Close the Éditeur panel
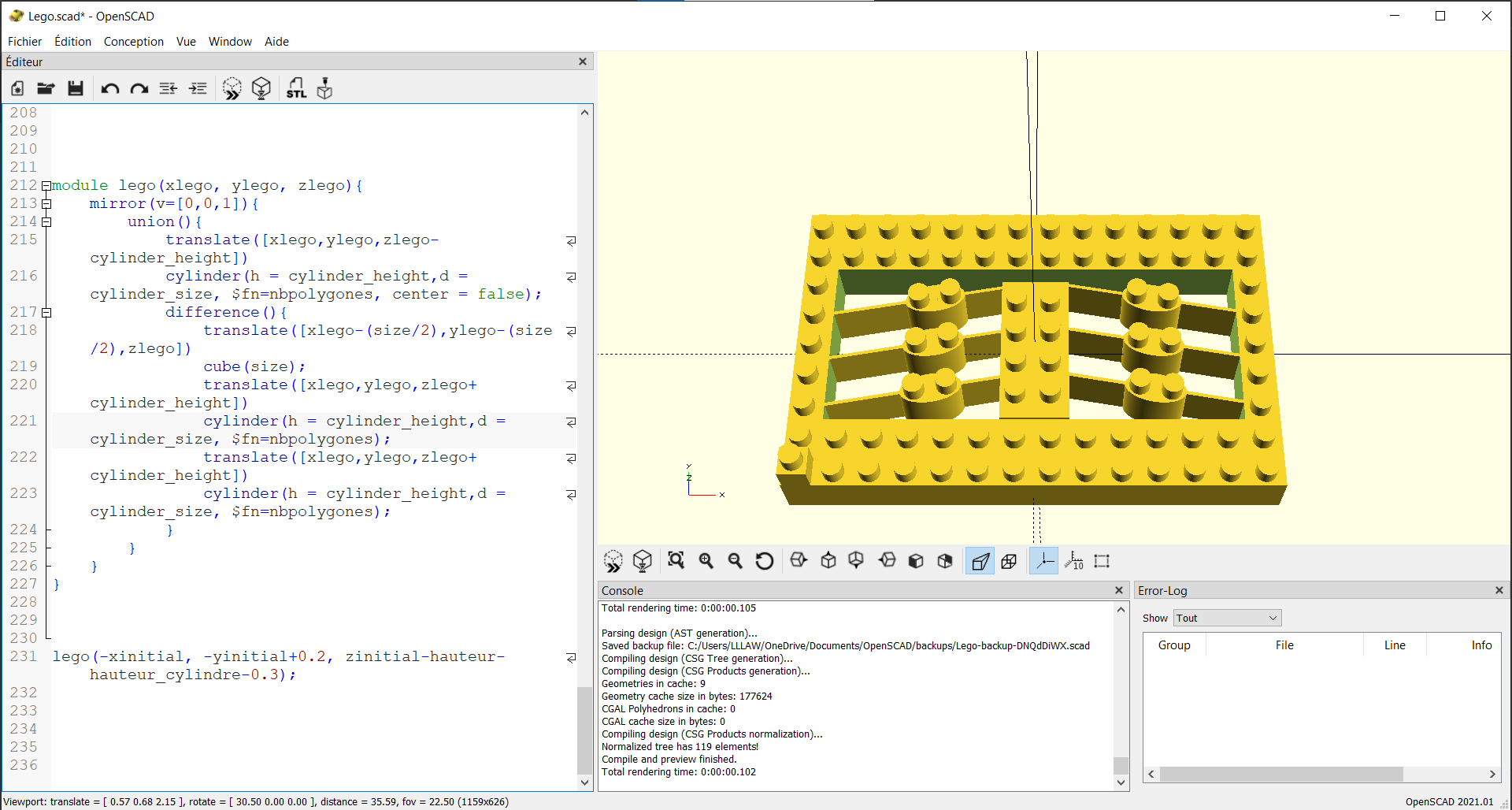The image size is (1512, 810). coord(583,61)
